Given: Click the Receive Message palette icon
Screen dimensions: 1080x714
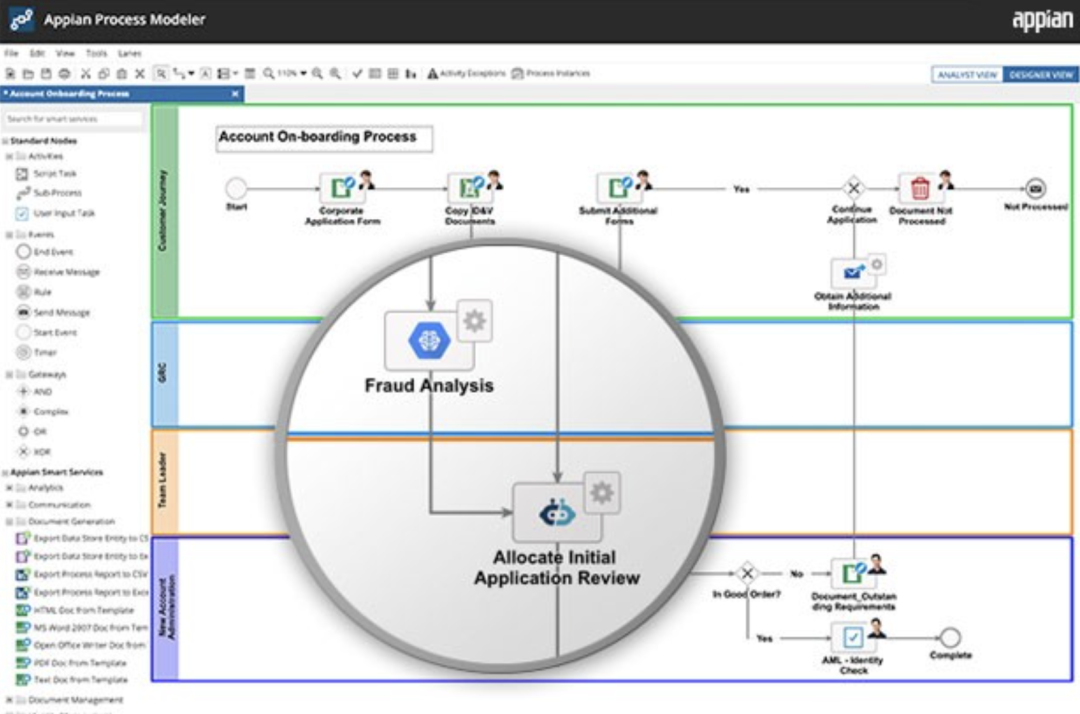Looking at the screenshot, I should point(23,272).
